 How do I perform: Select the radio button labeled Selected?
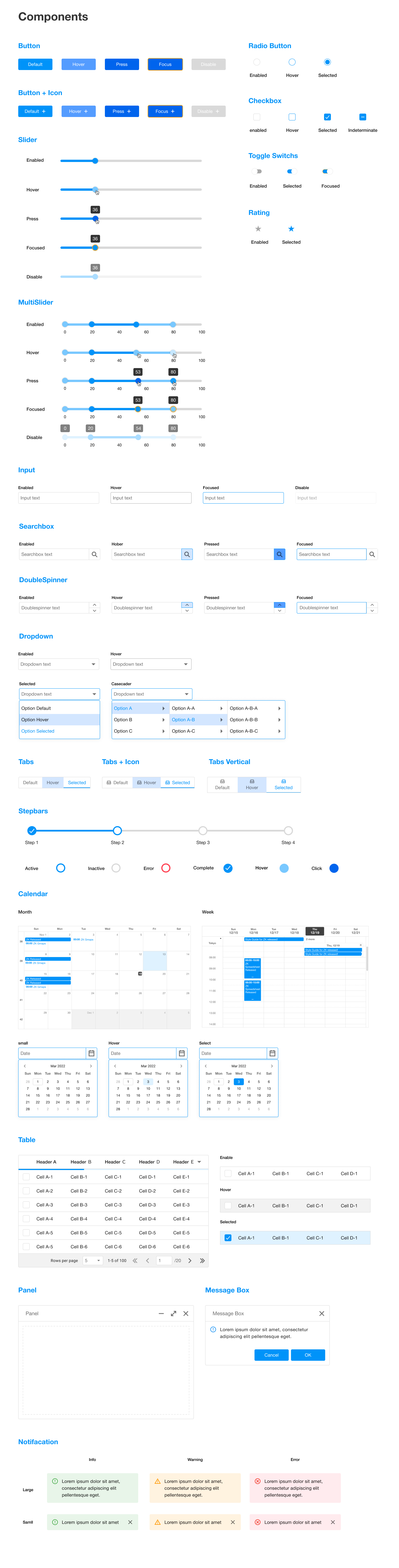tap(327, 62)
